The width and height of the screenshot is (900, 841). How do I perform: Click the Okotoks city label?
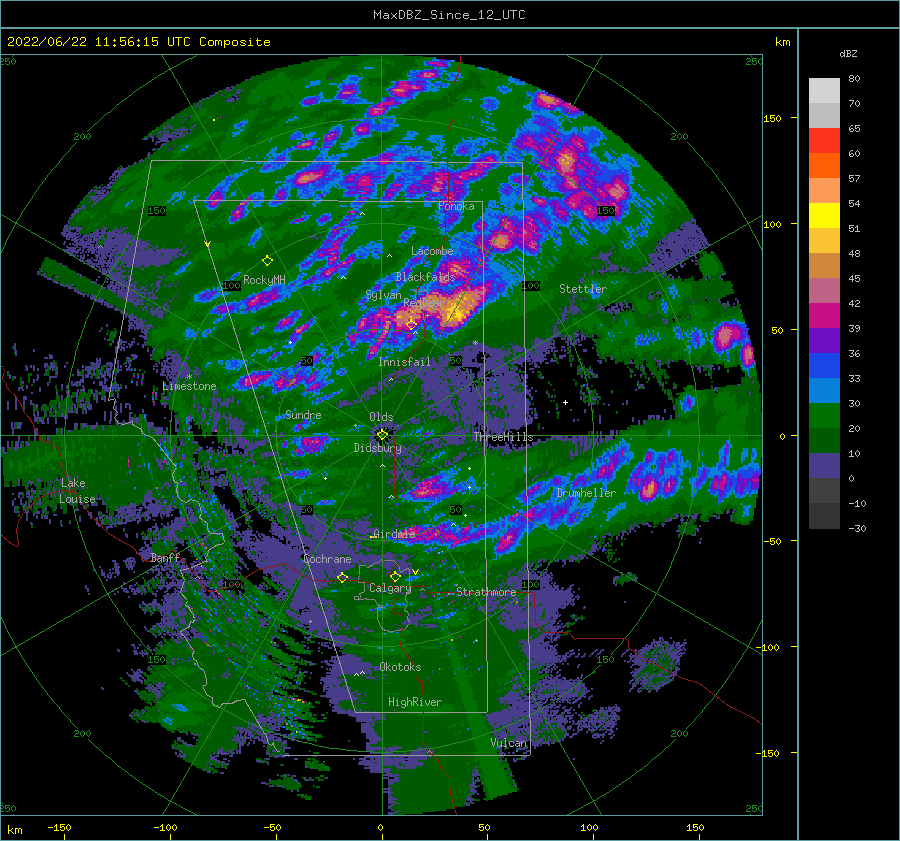coord(400,667)
